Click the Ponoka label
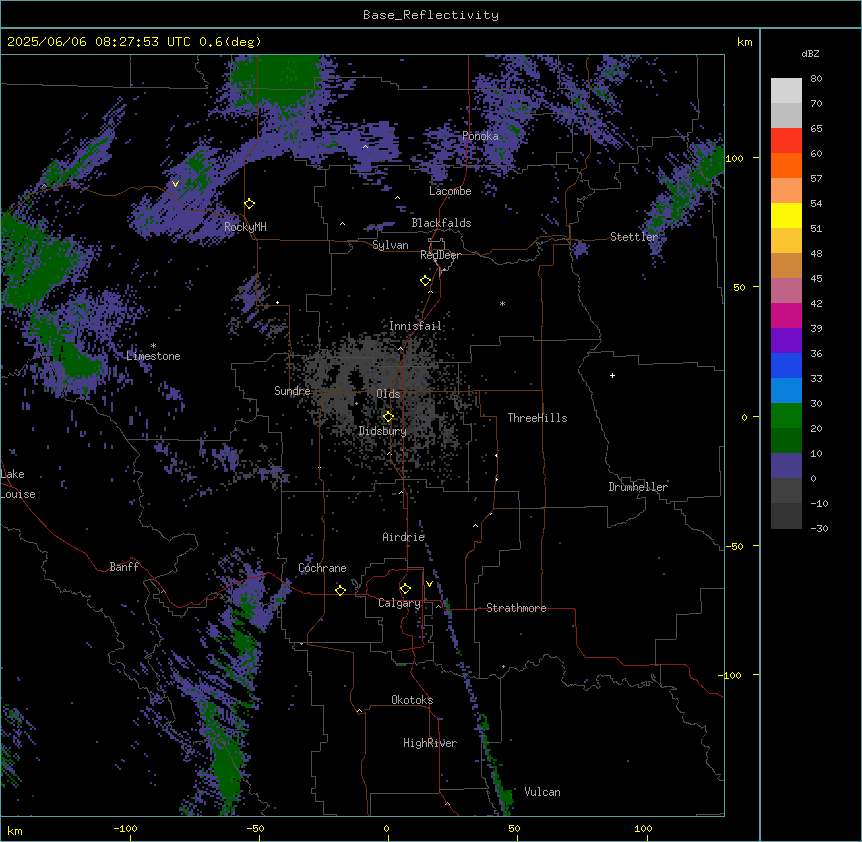This screenshot has width=862, height=842. click(480, 136)
